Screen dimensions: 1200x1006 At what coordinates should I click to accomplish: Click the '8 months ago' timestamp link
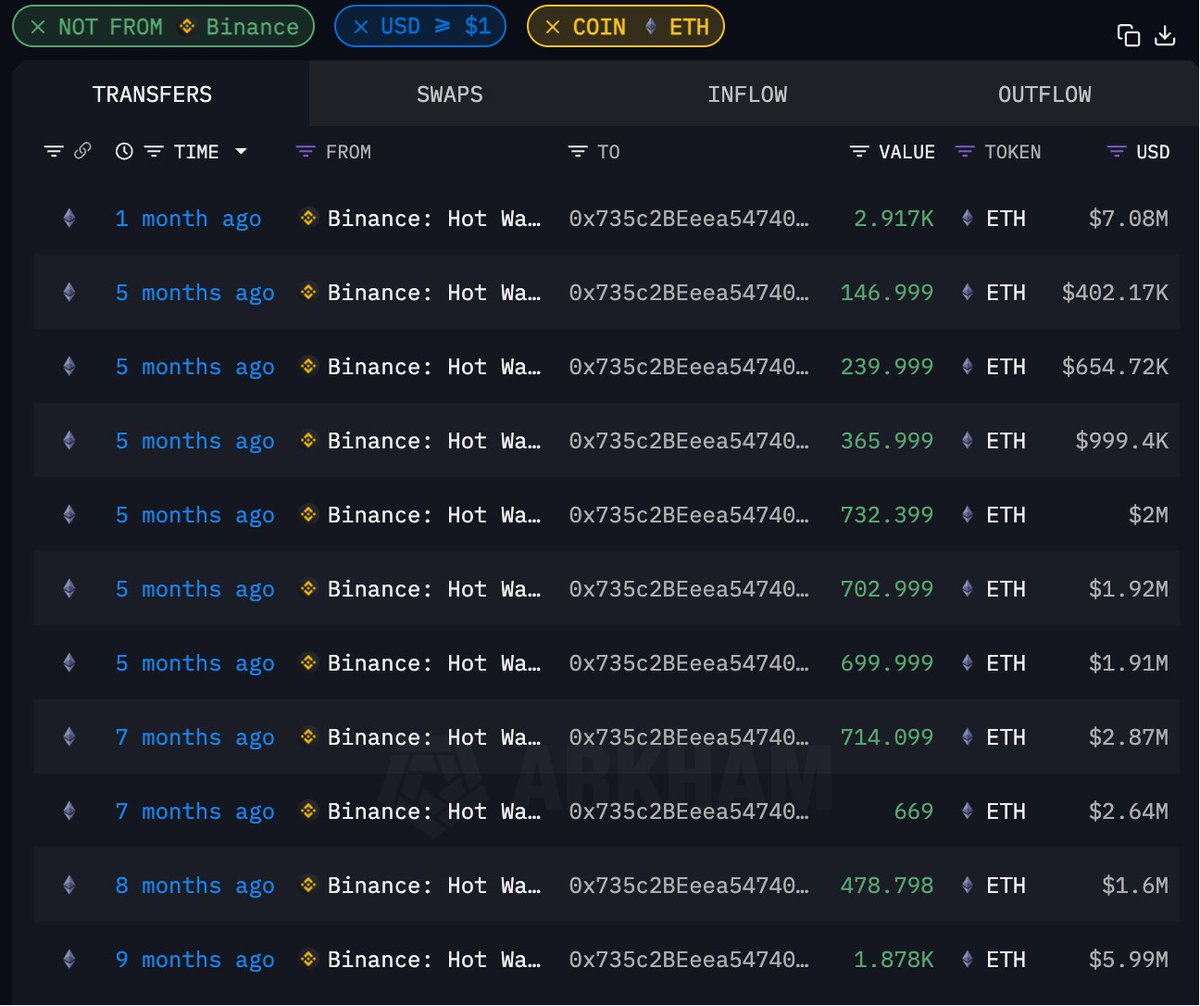[x=194, y=885]
